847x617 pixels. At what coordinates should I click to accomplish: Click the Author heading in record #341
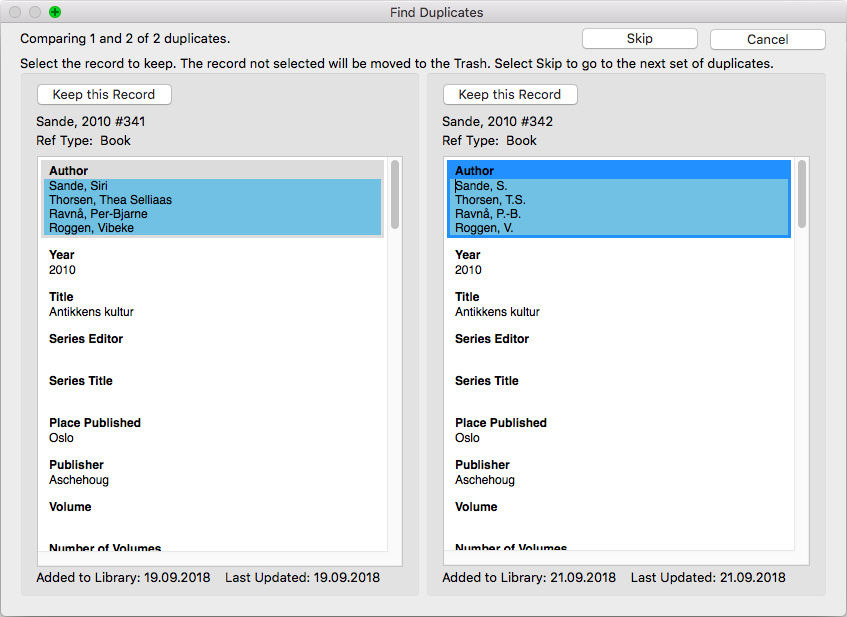tap(69, 171)
